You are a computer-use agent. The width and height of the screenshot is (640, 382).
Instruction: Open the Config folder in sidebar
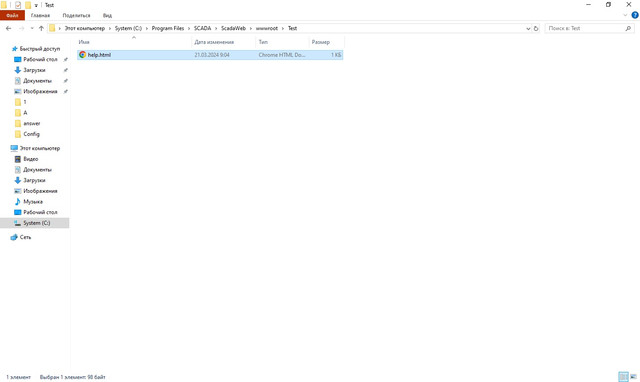click(x=31, y=134)
